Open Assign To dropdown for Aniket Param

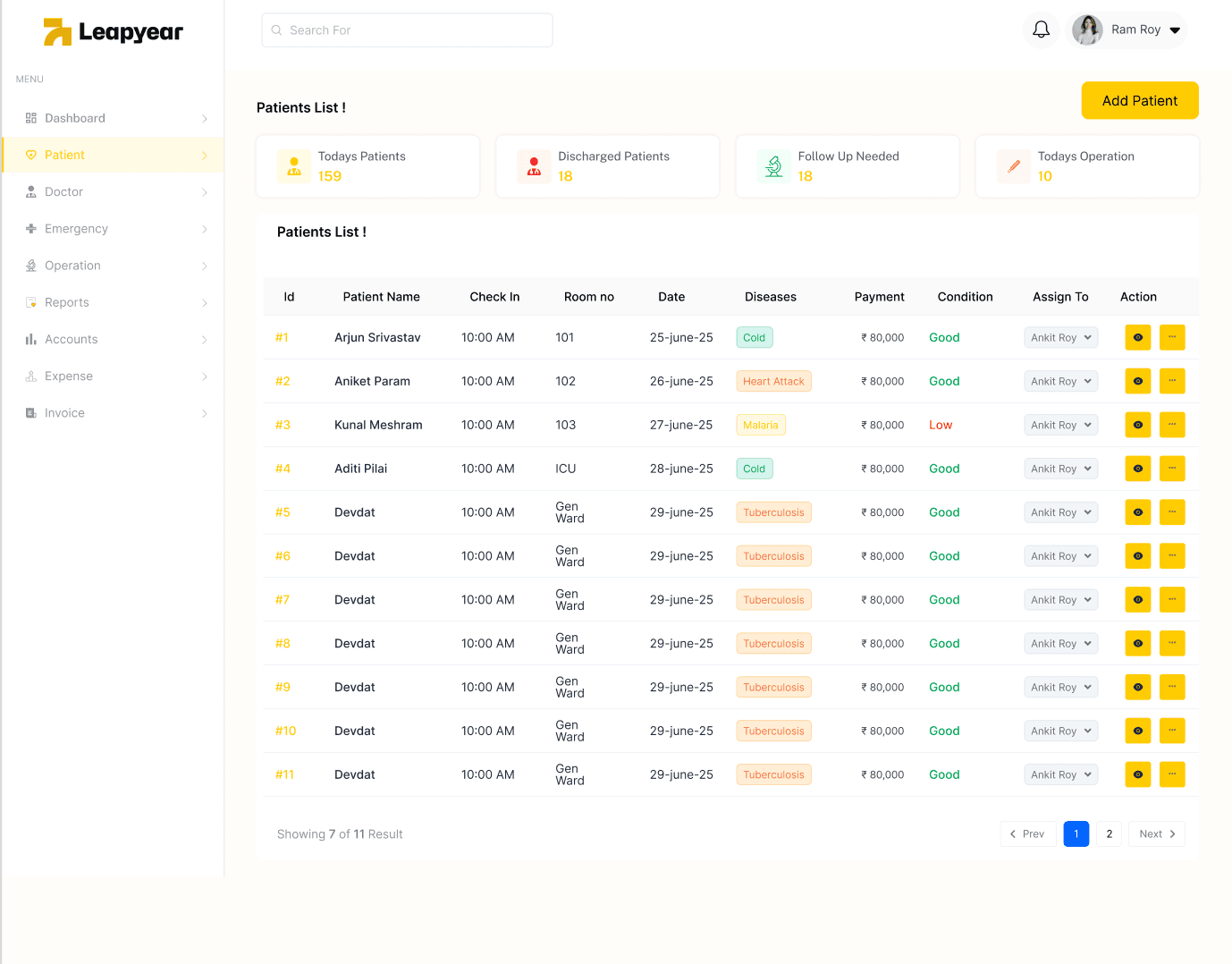coord(1060,381)
